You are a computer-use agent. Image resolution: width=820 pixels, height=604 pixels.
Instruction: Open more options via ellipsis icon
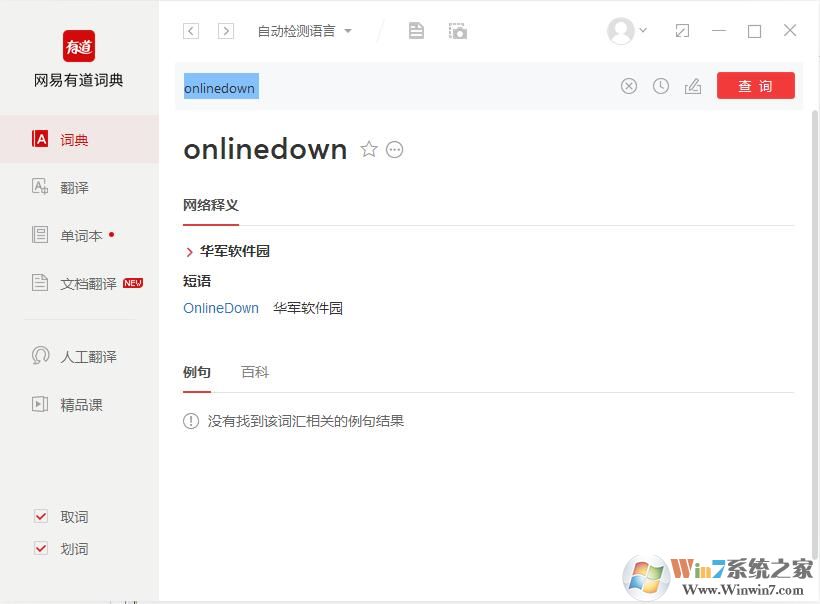(x=394, y=149)
